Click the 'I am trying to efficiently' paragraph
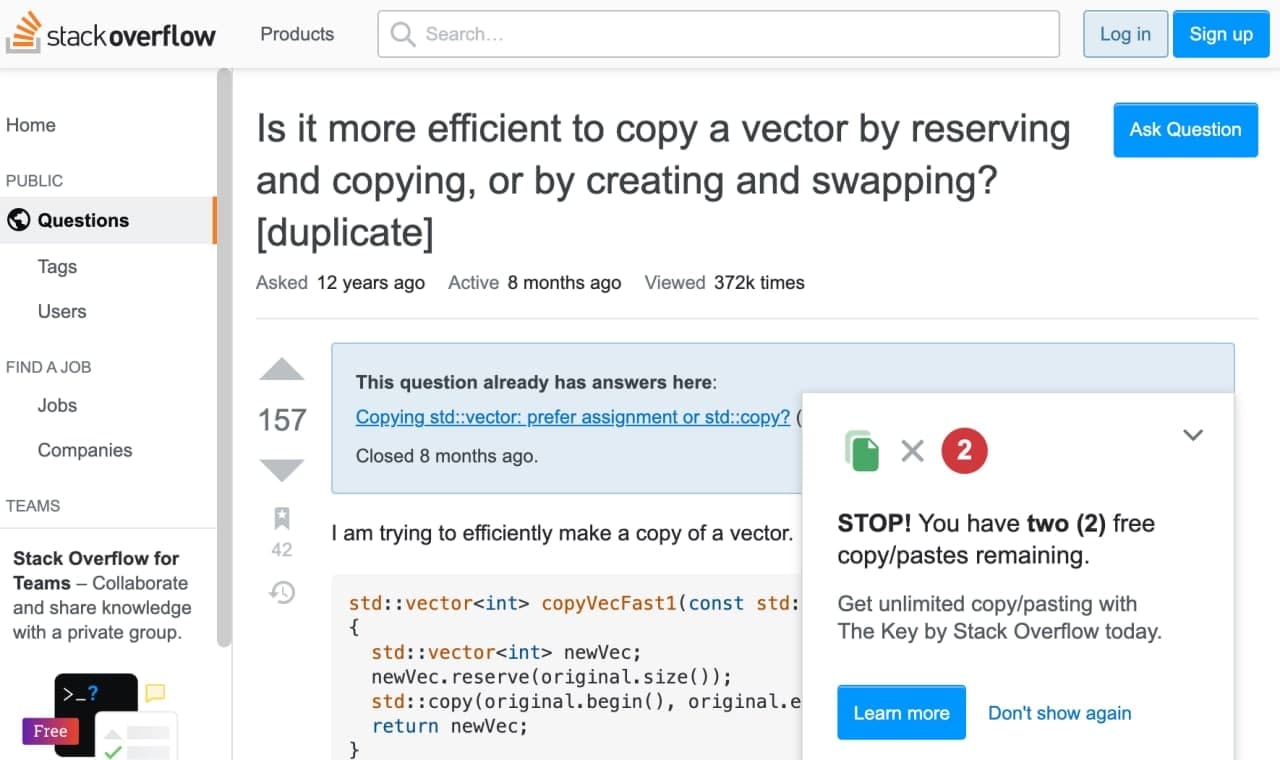1280x760 pixels. pos(562,533)
